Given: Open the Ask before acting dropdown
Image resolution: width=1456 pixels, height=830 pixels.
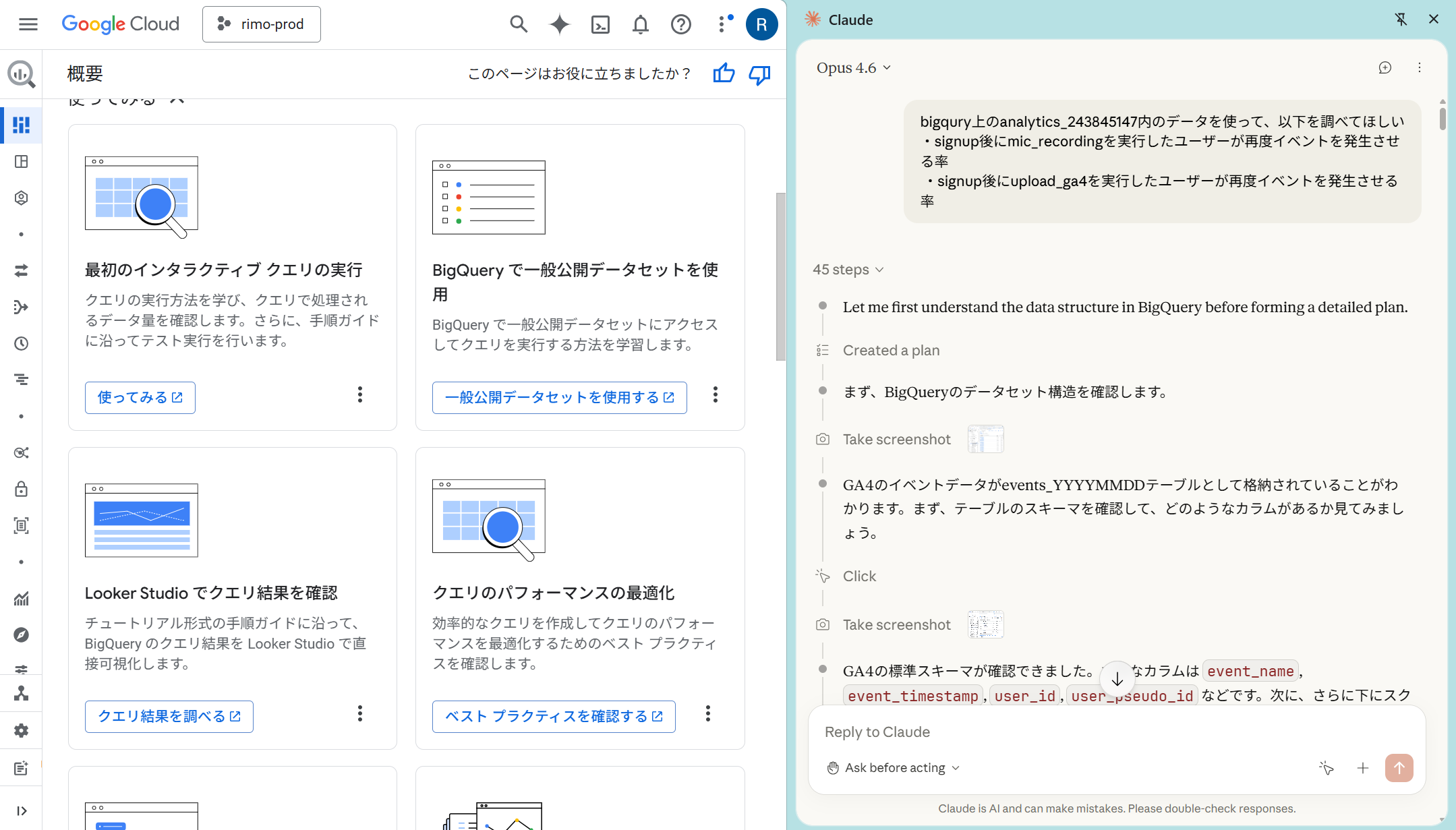Looking at the screenshot, I should [894, 768].
